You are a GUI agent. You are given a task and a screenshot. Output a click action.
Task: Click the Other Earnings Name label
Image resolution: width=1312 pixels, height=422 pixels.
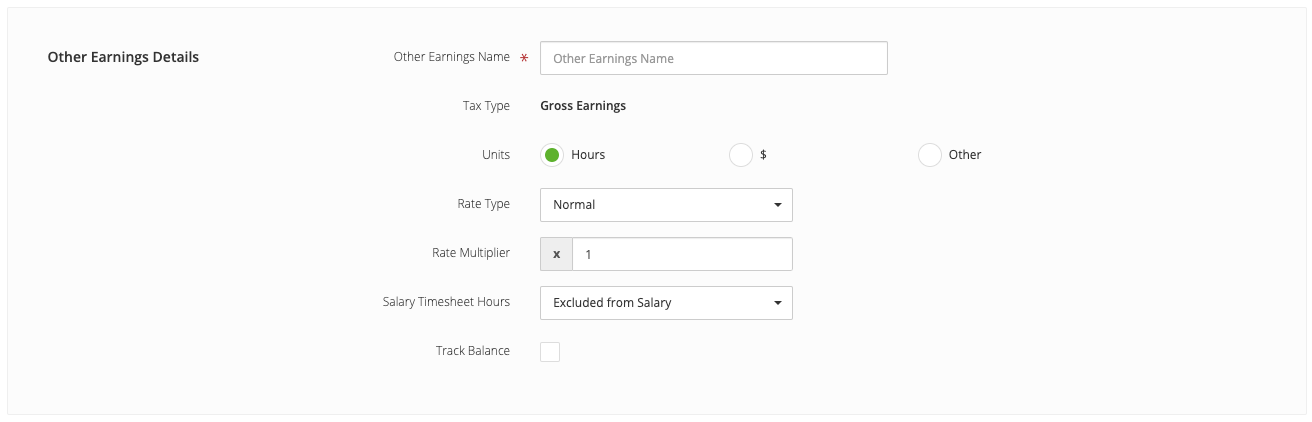[452, 57]
